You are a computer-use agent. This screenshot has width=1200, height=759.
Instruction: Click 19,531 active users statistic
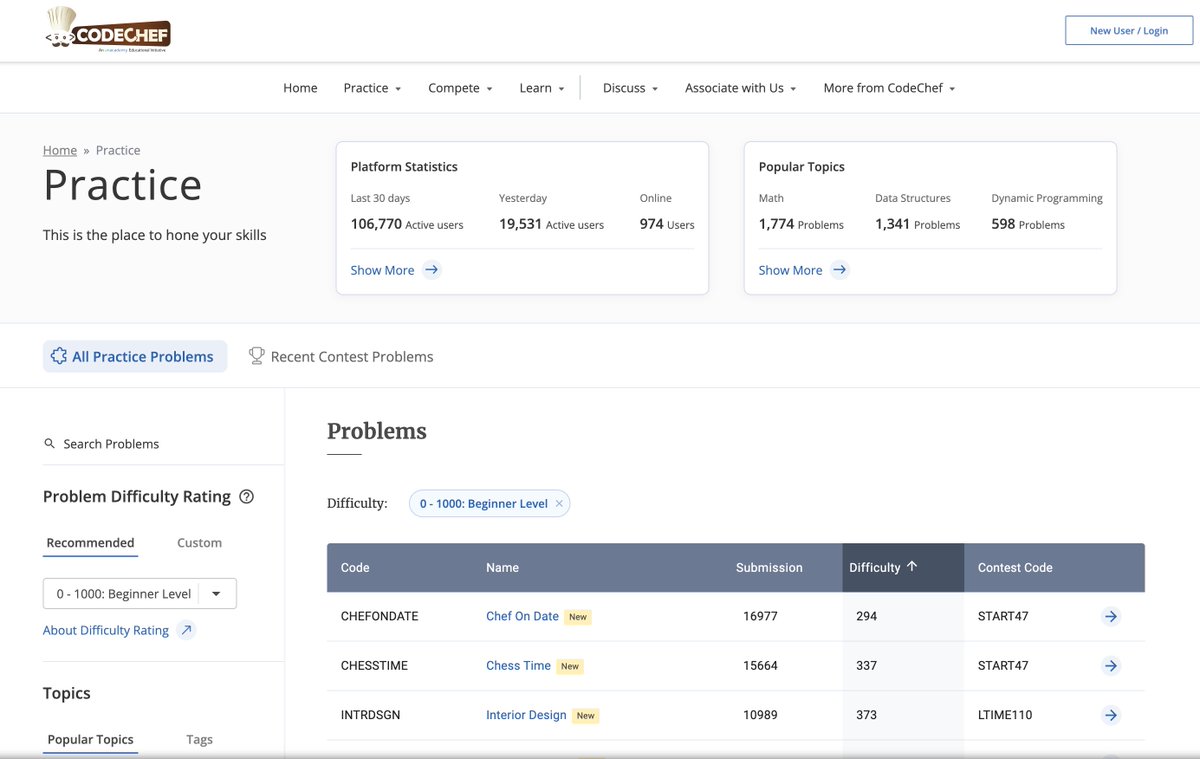click(551, 224)
